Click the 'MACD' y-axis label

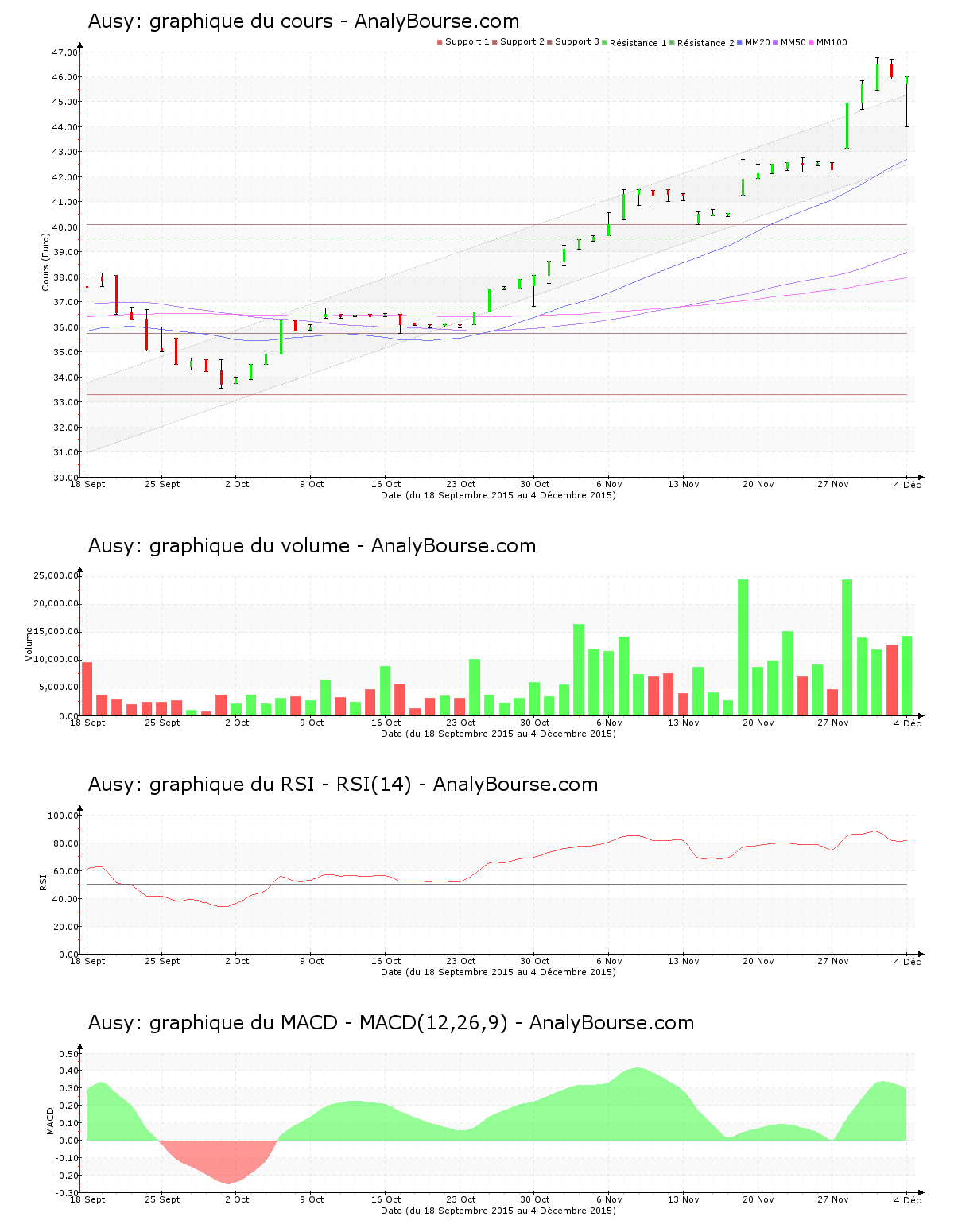click(x=51, y=1121)
